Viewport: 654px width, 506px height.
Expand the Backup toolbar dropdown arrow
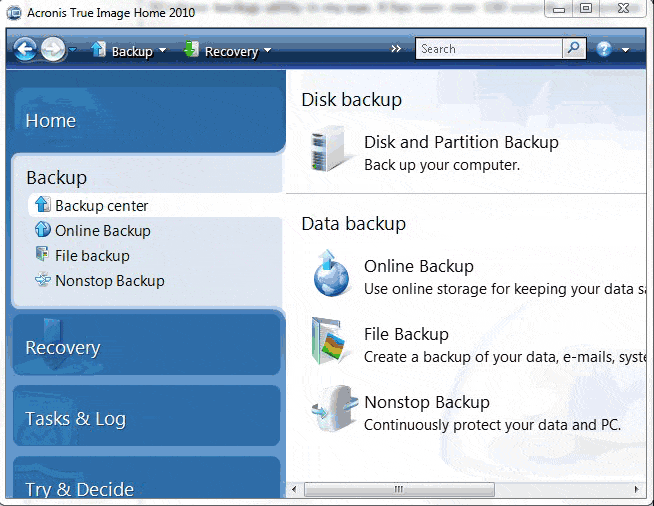(163, 50)
